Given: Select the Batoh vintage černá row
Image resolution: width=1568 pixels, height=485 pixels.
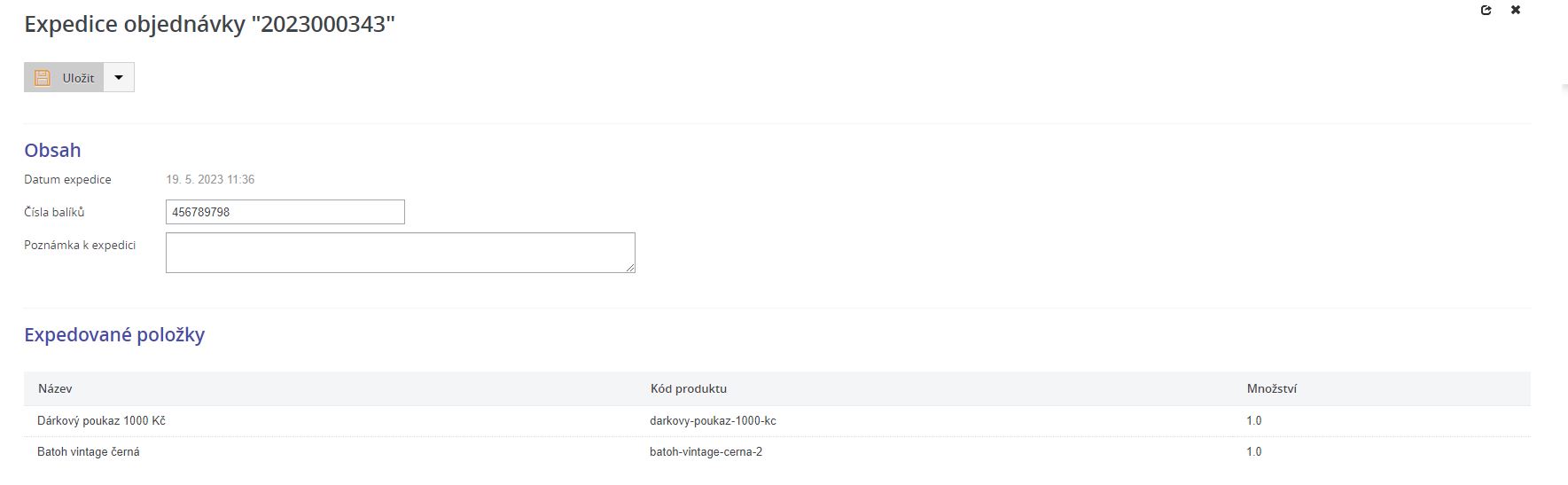Looking at the screenshot, I should (89, 452).
